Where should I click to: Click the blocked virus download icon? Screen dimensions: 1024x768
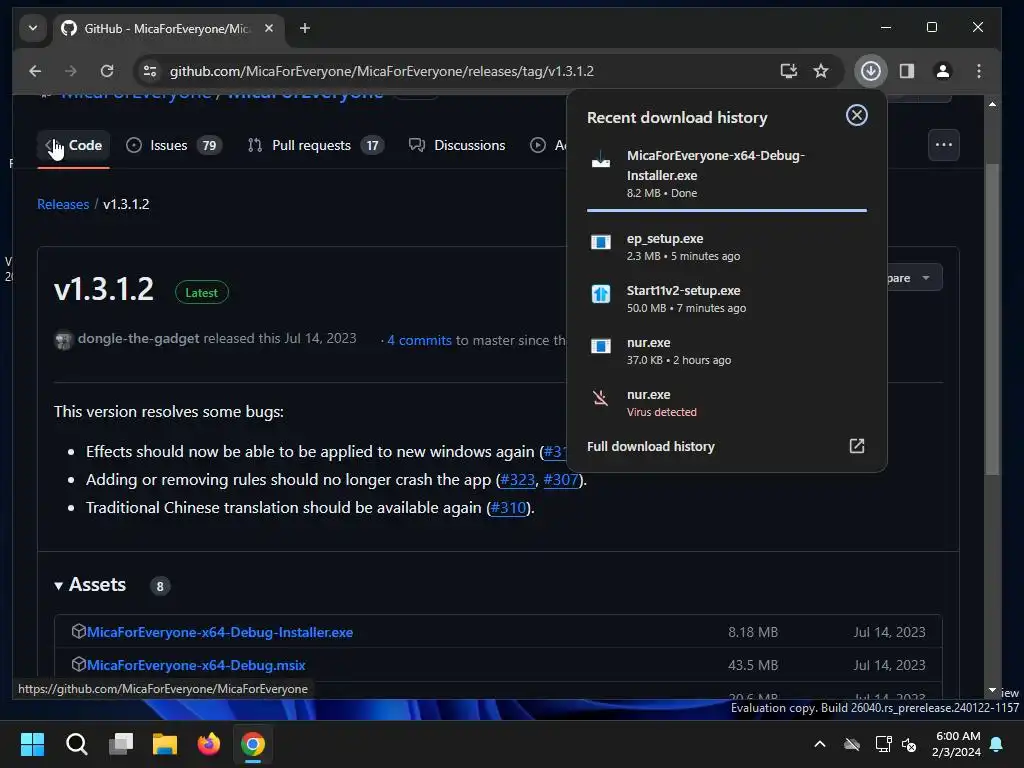tap(600, 398)
